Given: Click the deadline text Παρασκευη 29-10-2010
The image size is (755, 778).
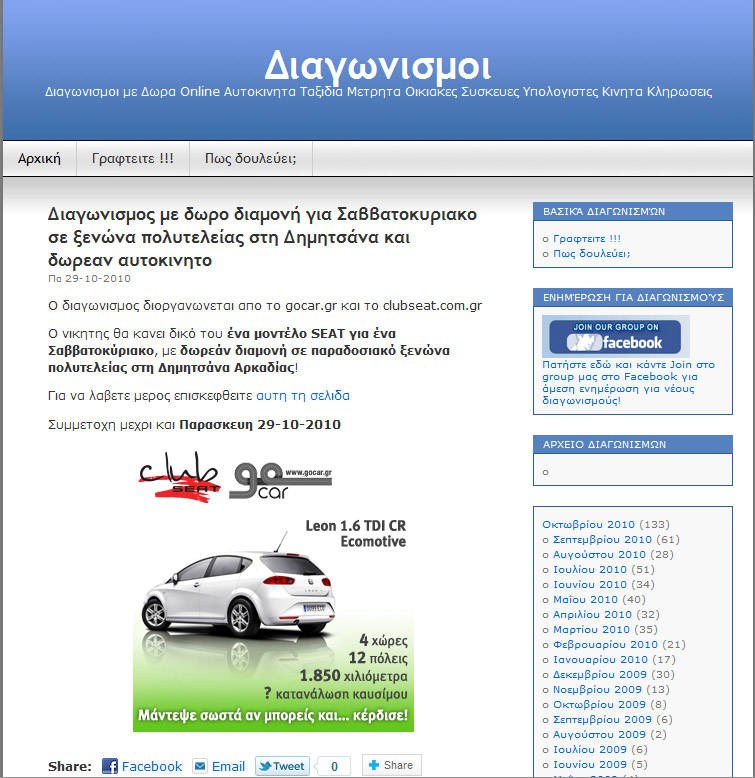Looking at the screenshot, I should [x=260, y=425].
